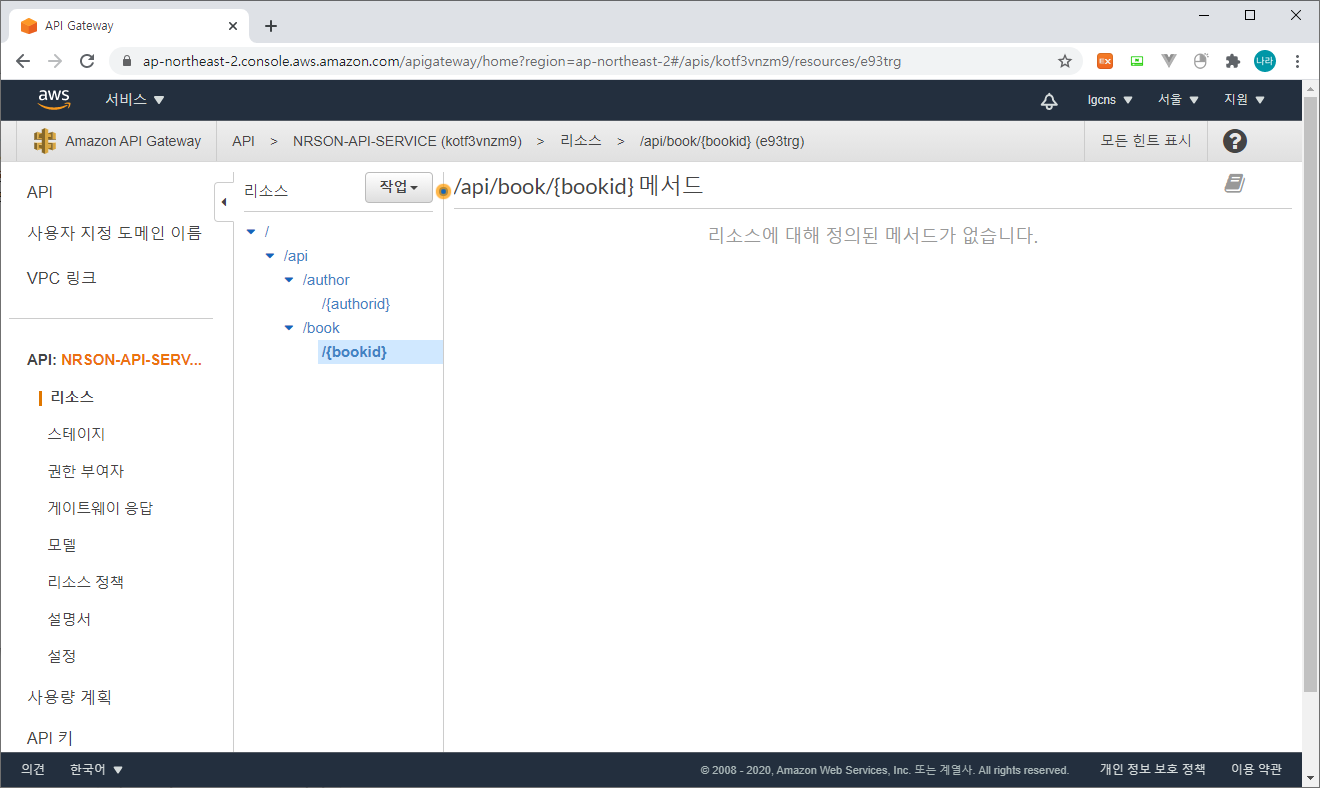Click the page vertical scrollbar
Screen dimensions: 1320x788
[1311, 394]
